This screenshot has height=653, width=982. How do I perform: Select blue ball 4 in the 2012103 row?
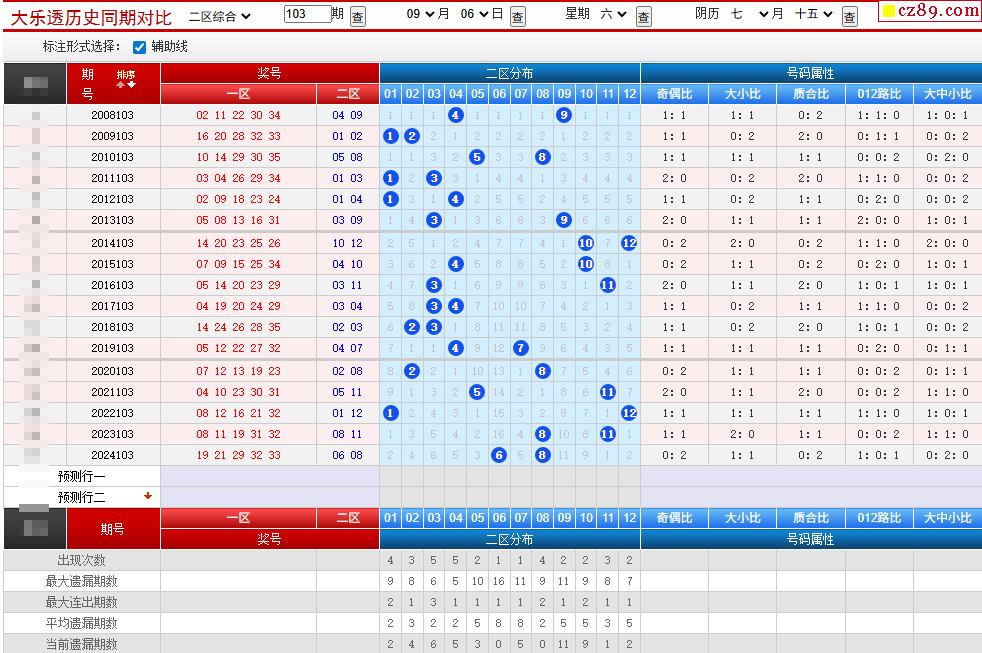pos(456,199)
